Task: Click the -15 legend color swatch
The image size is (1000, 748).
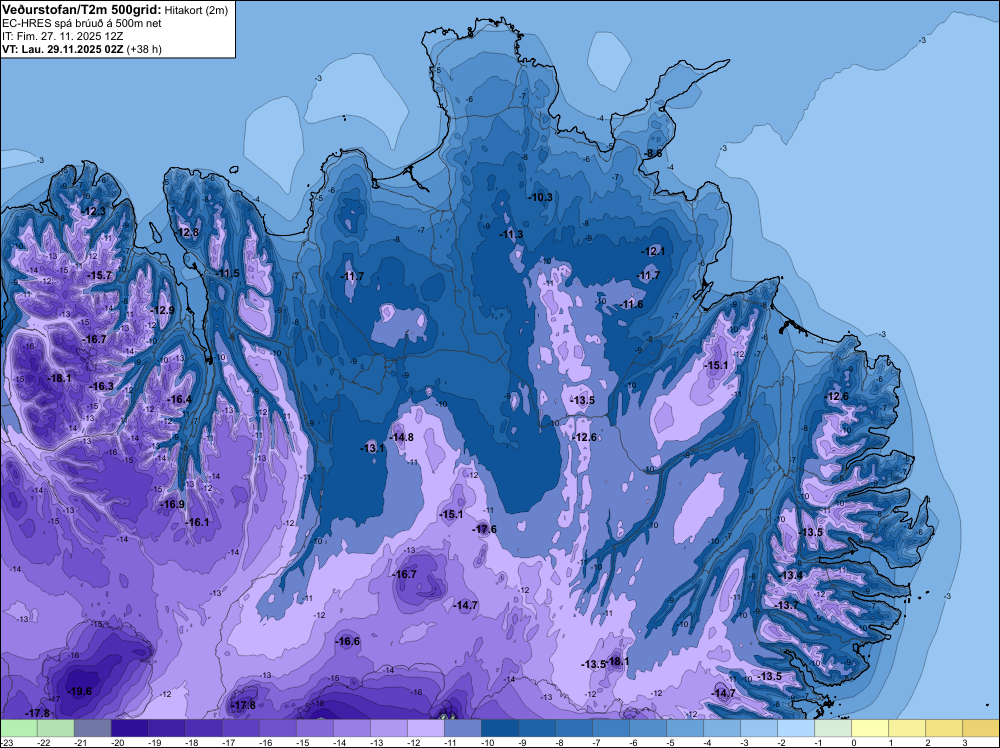Action: click(x=314, y=728)
